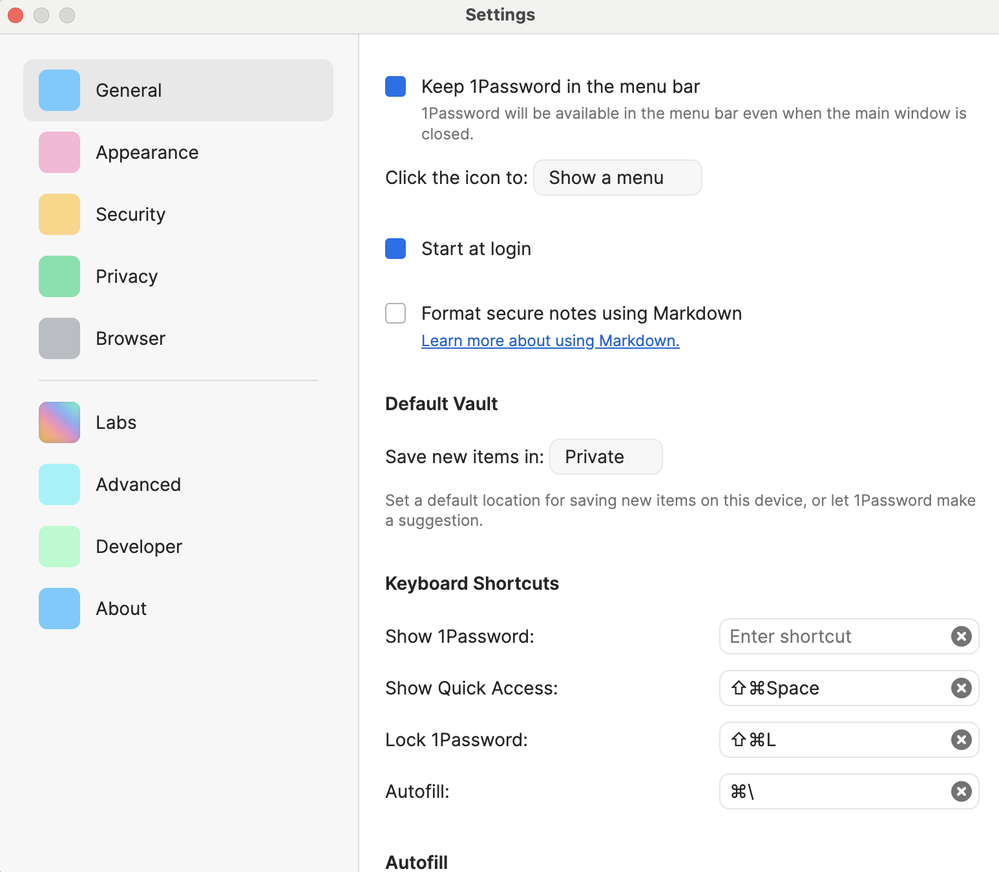This screenshot has width=999, height=872.
Task: Clear the Show Quick Access shortcut
Action: [960, 688]
